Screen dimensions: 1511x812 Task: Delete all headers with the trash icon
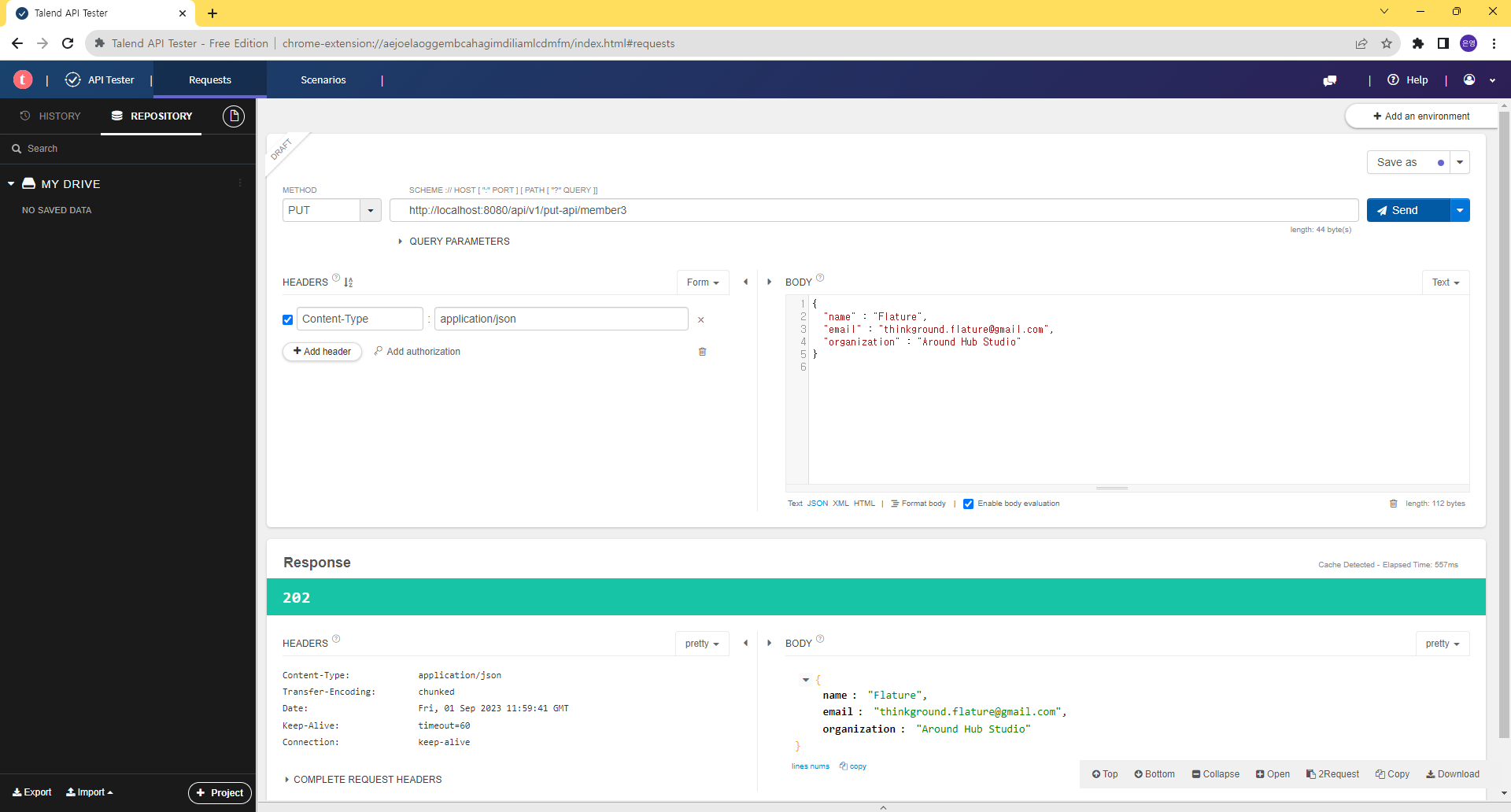pyautogui.click(x=703, y=352)
